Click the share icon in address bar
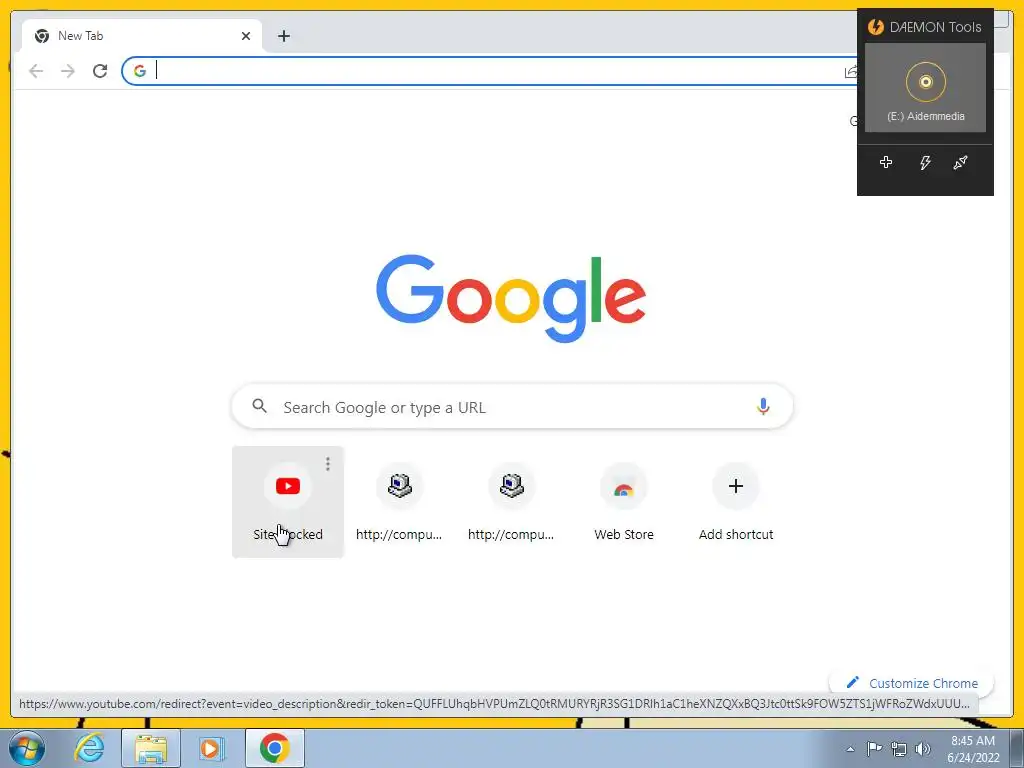 [850, 72]
